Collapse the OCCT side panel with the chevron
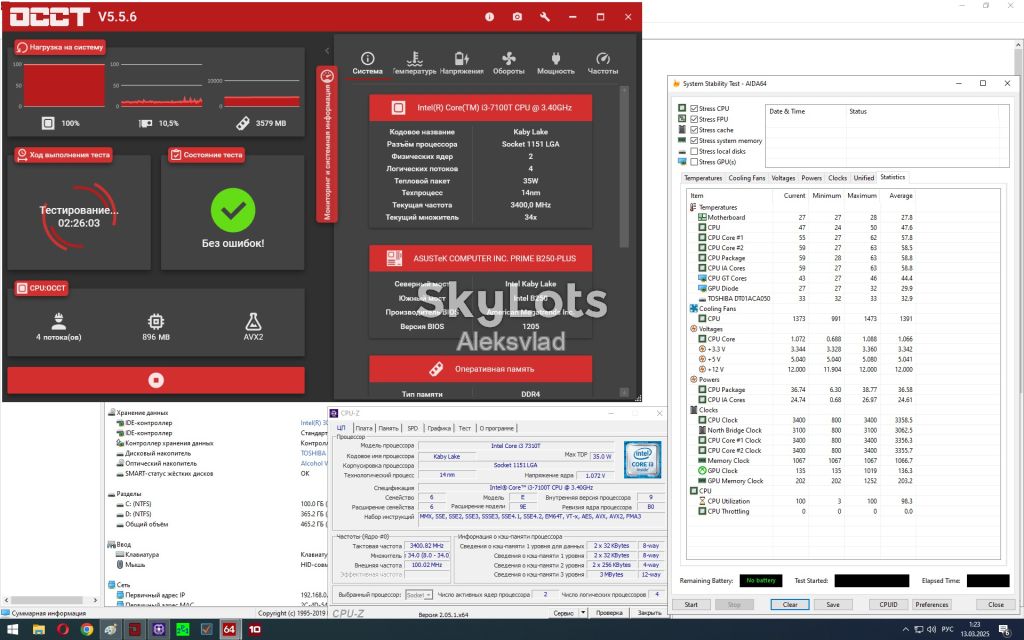 click(x=327, y=50)
